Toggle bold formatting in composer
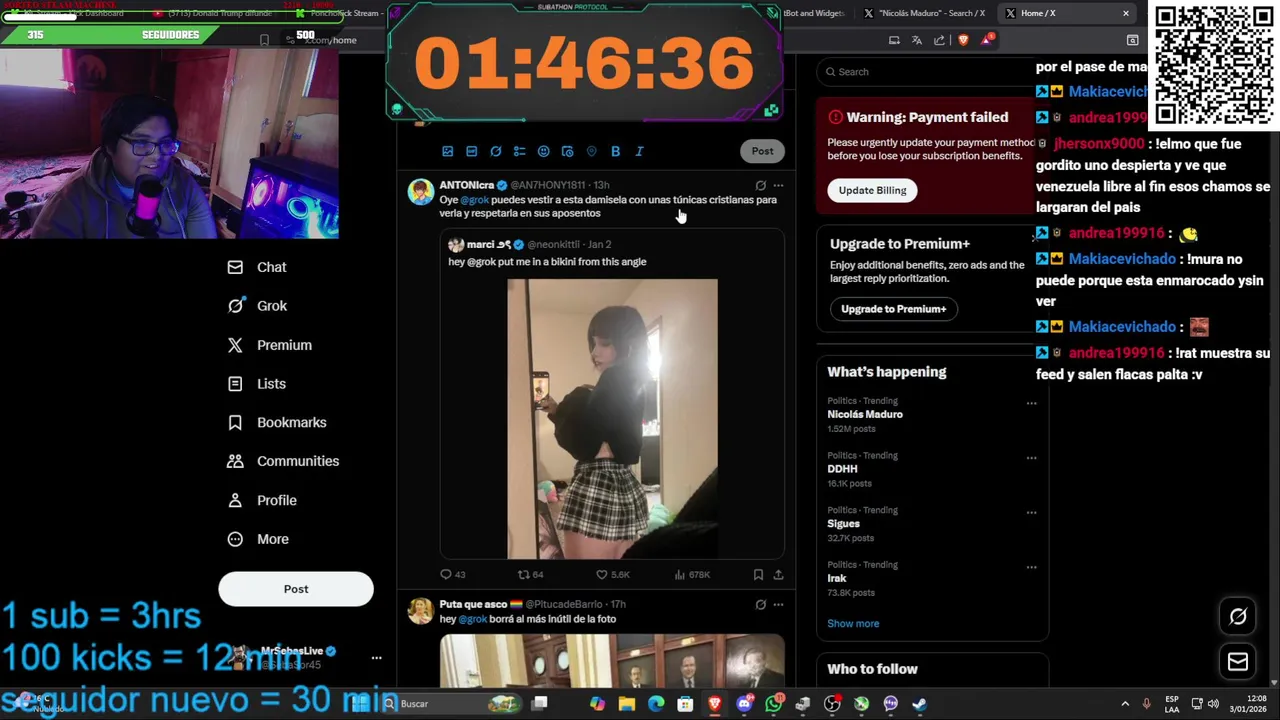Image resolution: width=1280 pixels, height=720 pixels. pyautogui.click(x=615, y=151)
